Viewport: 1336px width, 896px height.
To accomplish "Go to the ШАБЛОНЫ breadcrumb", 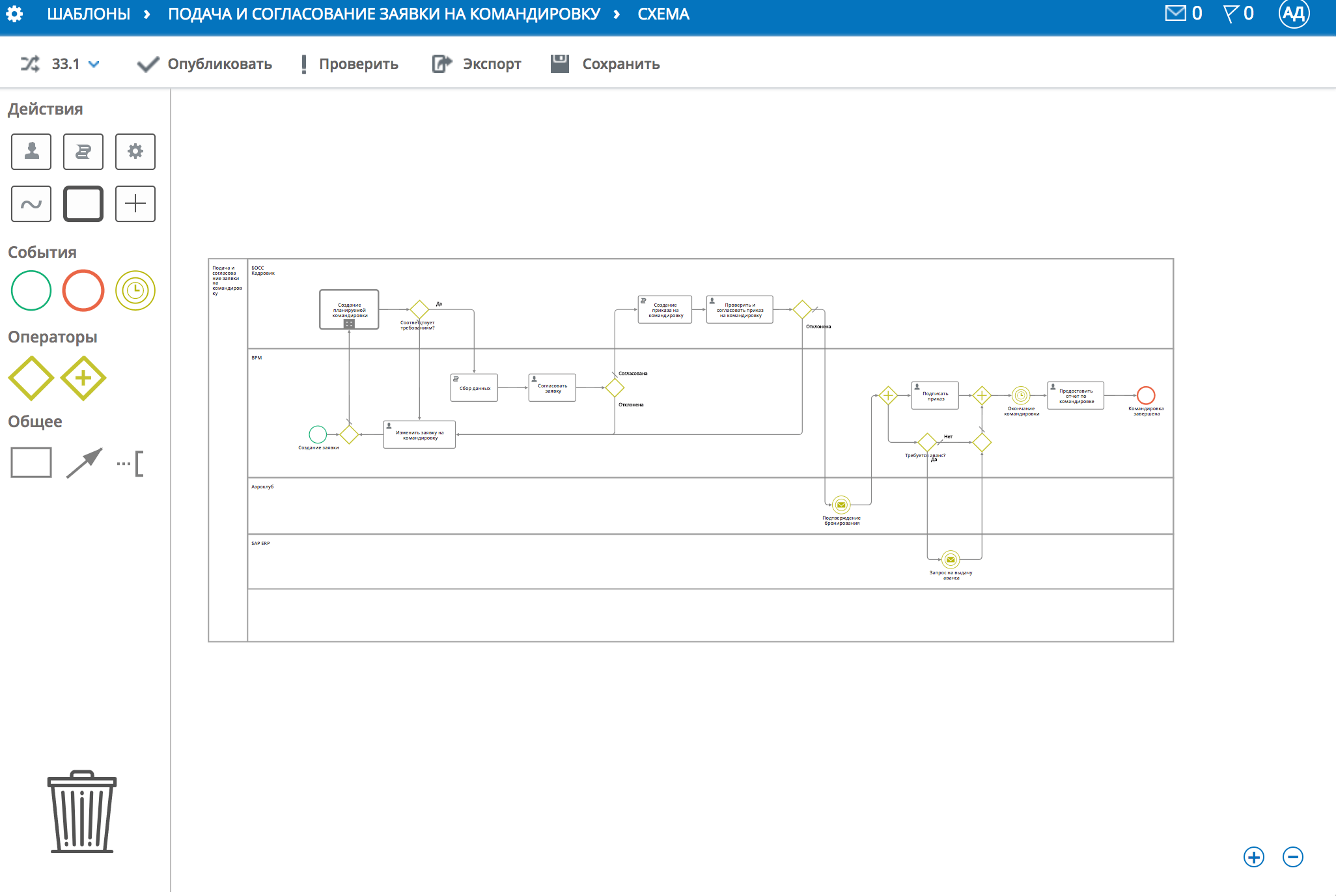I will pos(89,14).
